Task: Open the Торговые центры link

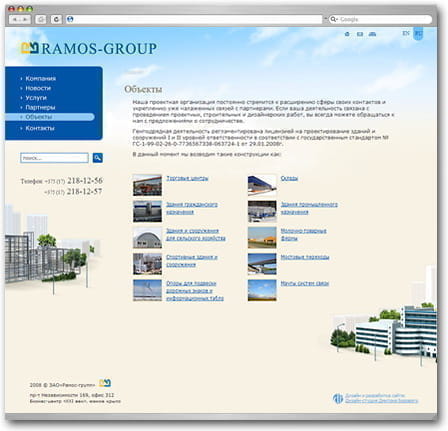Action: pos(187,178)
